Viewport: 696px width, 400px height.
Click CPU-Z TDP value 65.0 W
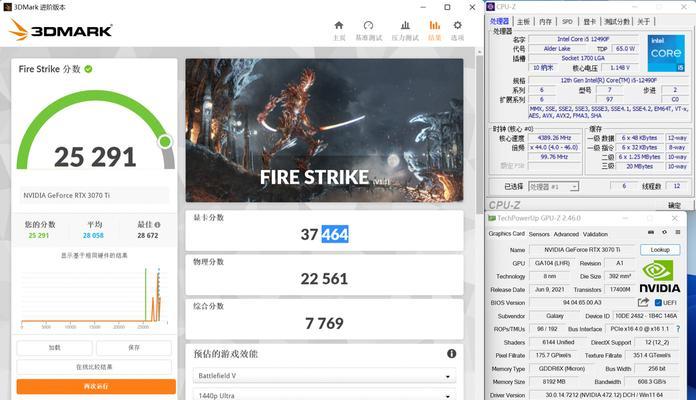pyautogui.click(x=625, y=49)
